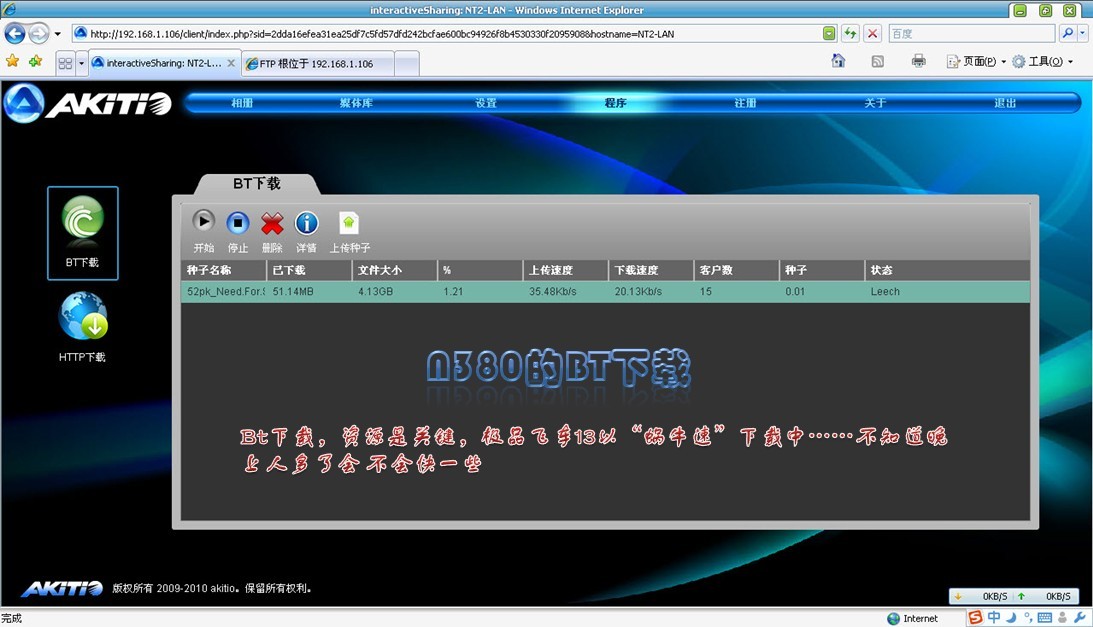The height and width of the screenshot is (627, 1093).
Task: Go forward with the browser Forward arrow
Action: [39, 33]
